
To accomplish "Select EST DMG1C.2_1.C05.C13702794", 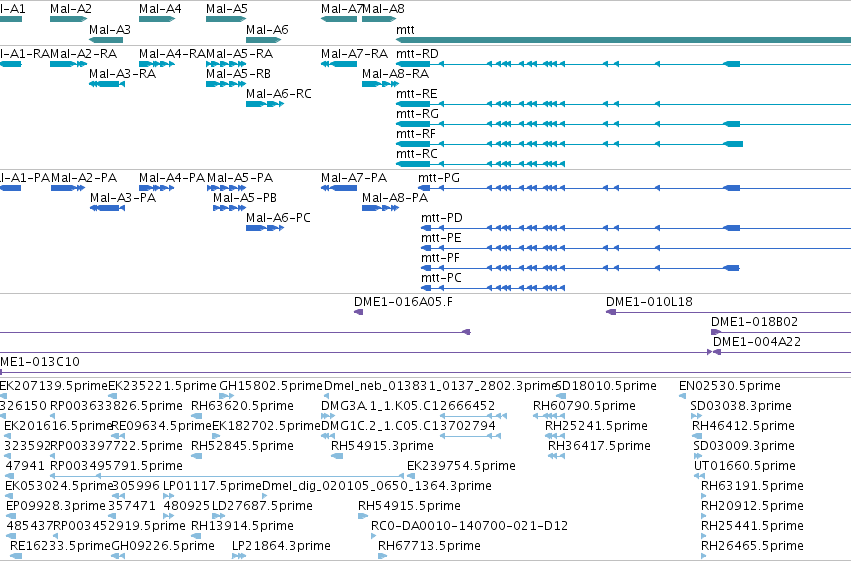I will (408, 426).
